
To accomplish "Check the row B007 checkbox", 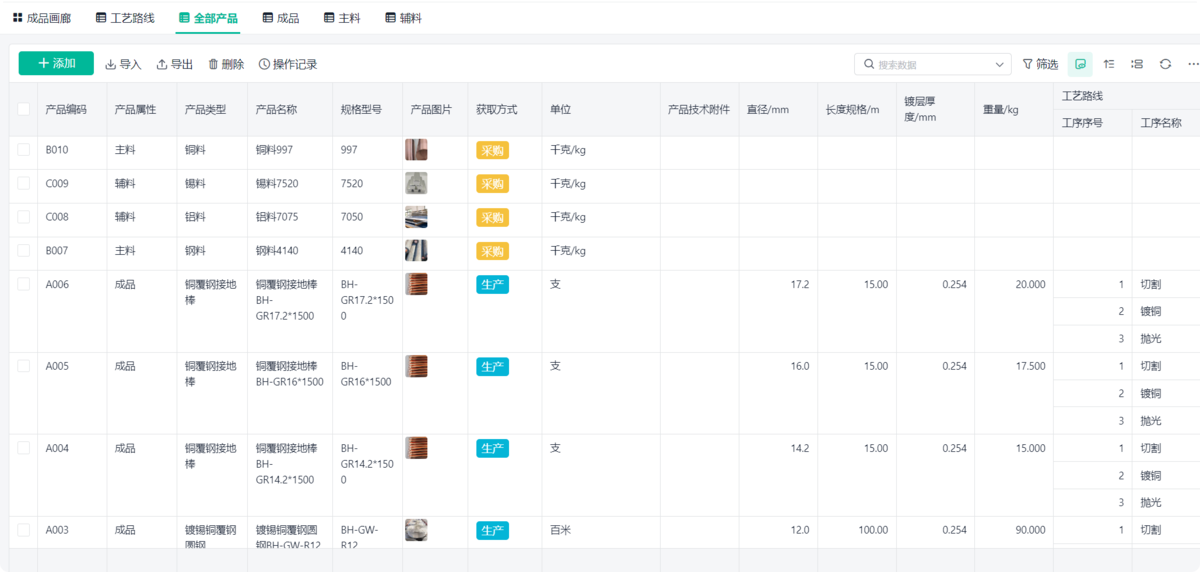I will pos(23,250).
